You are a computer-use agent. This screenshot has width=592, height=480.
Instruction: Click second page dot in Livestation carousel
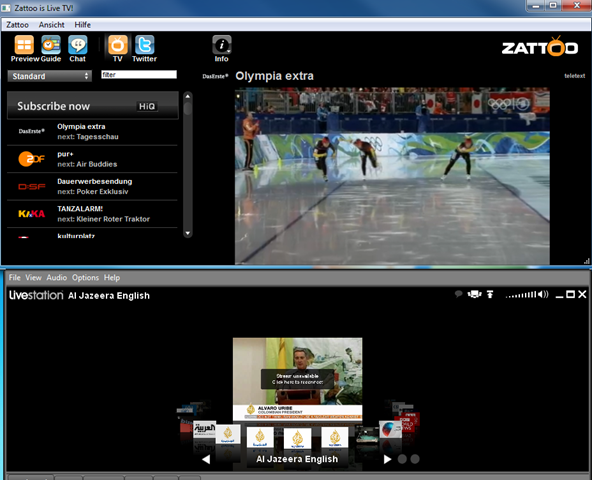415,459
